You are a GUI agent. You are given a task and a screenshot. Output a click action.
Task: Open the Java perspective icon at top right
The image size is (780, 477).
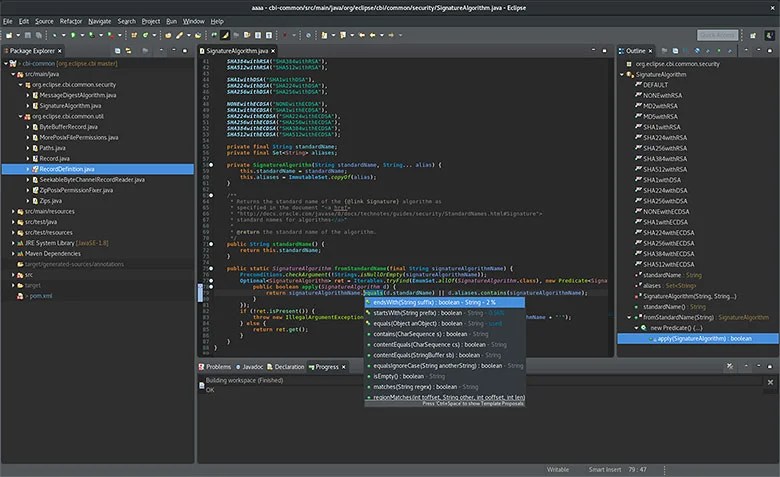coord(768,35)
